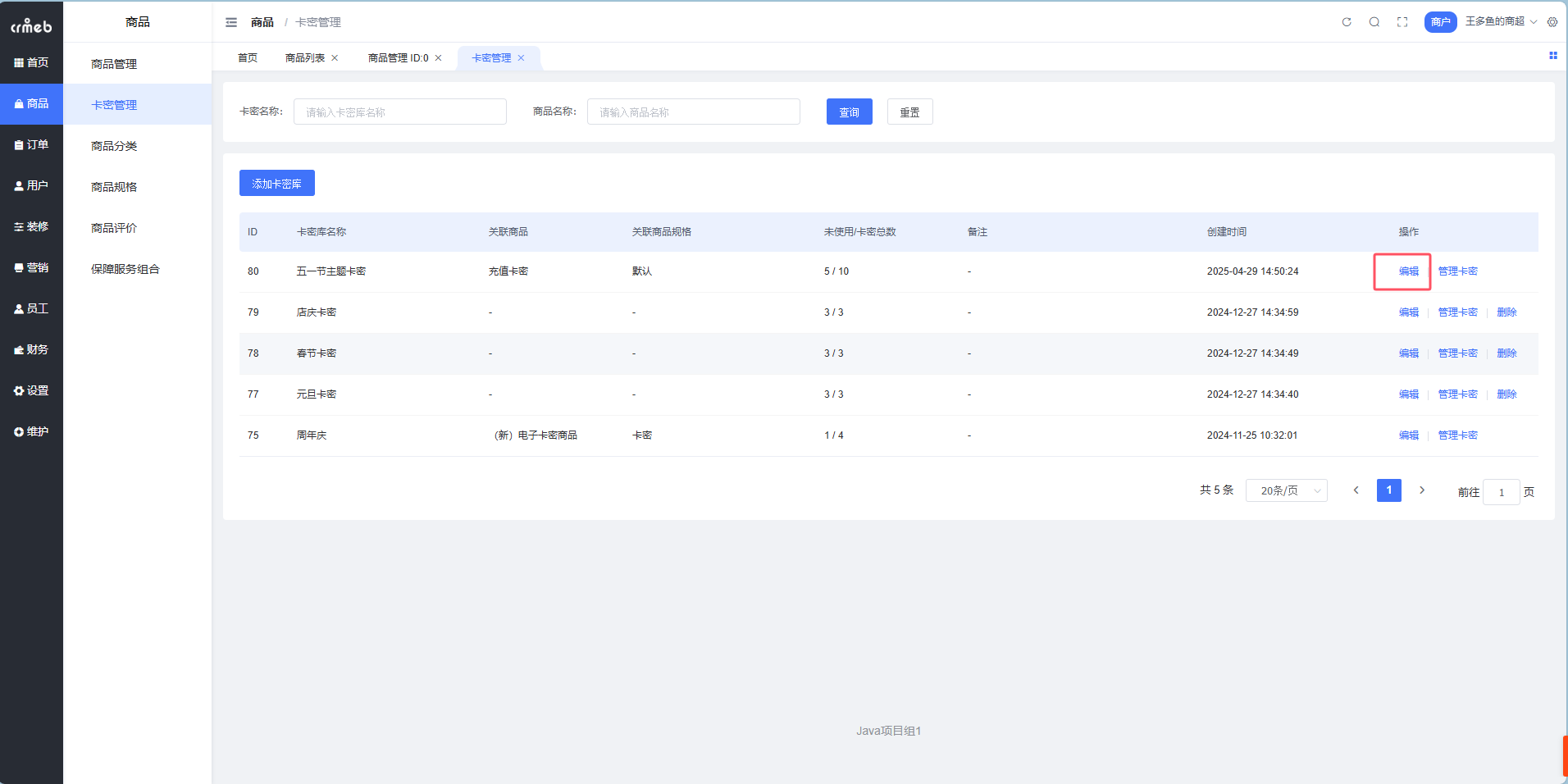Image resolution: width=1568 pixels, height=784 pixels.
Task: Focus the 卡密名称 input field
Action: [x=399, y=112]
